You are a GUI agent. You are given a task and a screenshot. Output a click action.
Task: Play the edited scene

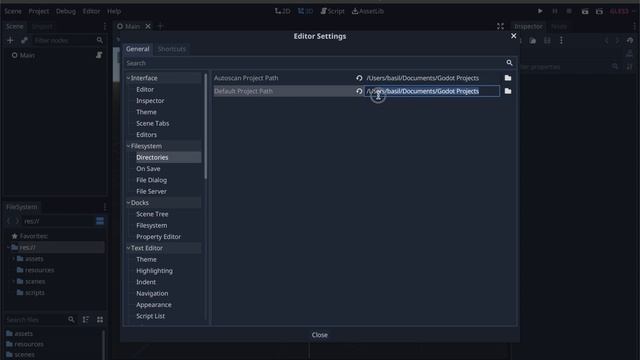[x=585, y=11]
